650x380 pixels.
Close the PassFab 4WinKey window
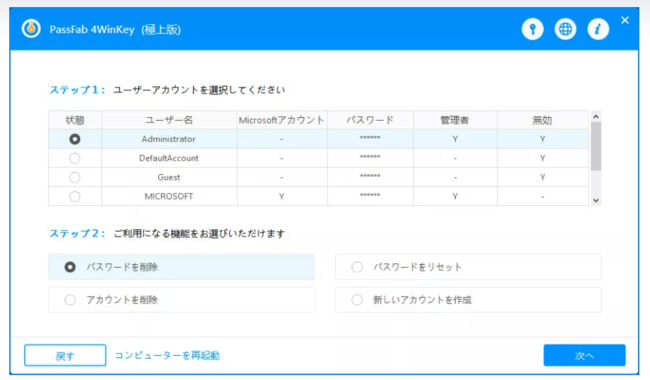[x=625, y=20]
